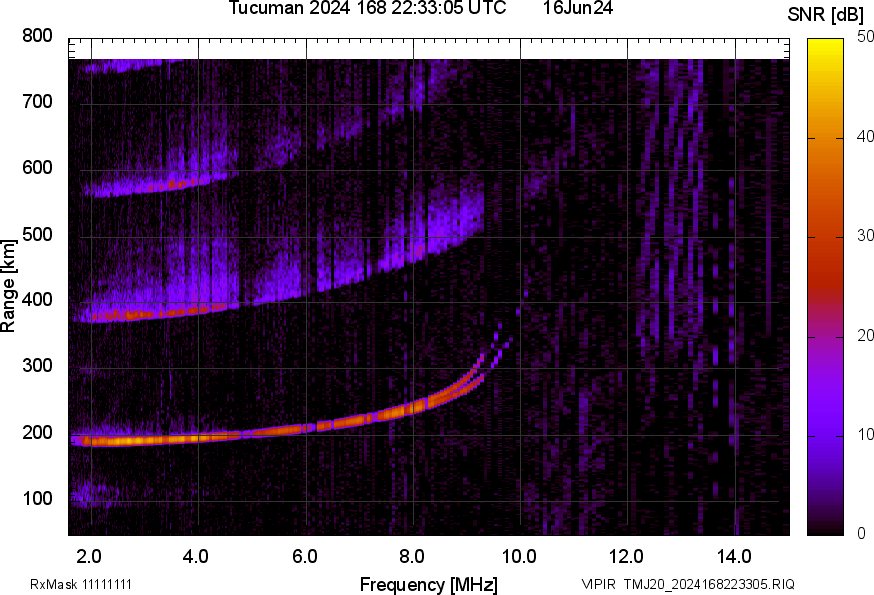874x595 pixels.
Task: Click the range tick label '400'
Action: (37, 300)
